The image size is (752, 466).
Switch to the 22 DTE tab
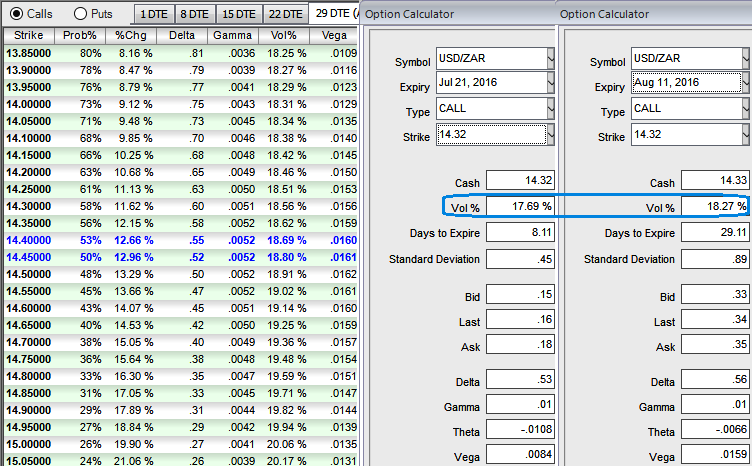pyautogui.click(x=285, y=14)
